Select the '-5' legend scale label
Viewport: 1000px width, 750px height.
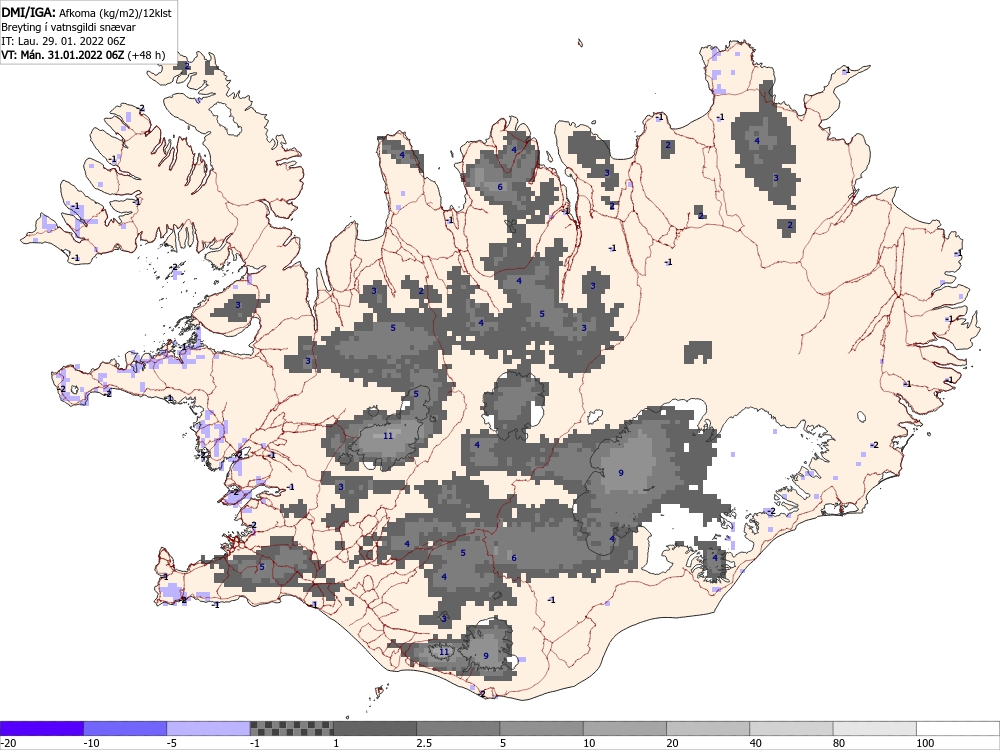[172, 743]
